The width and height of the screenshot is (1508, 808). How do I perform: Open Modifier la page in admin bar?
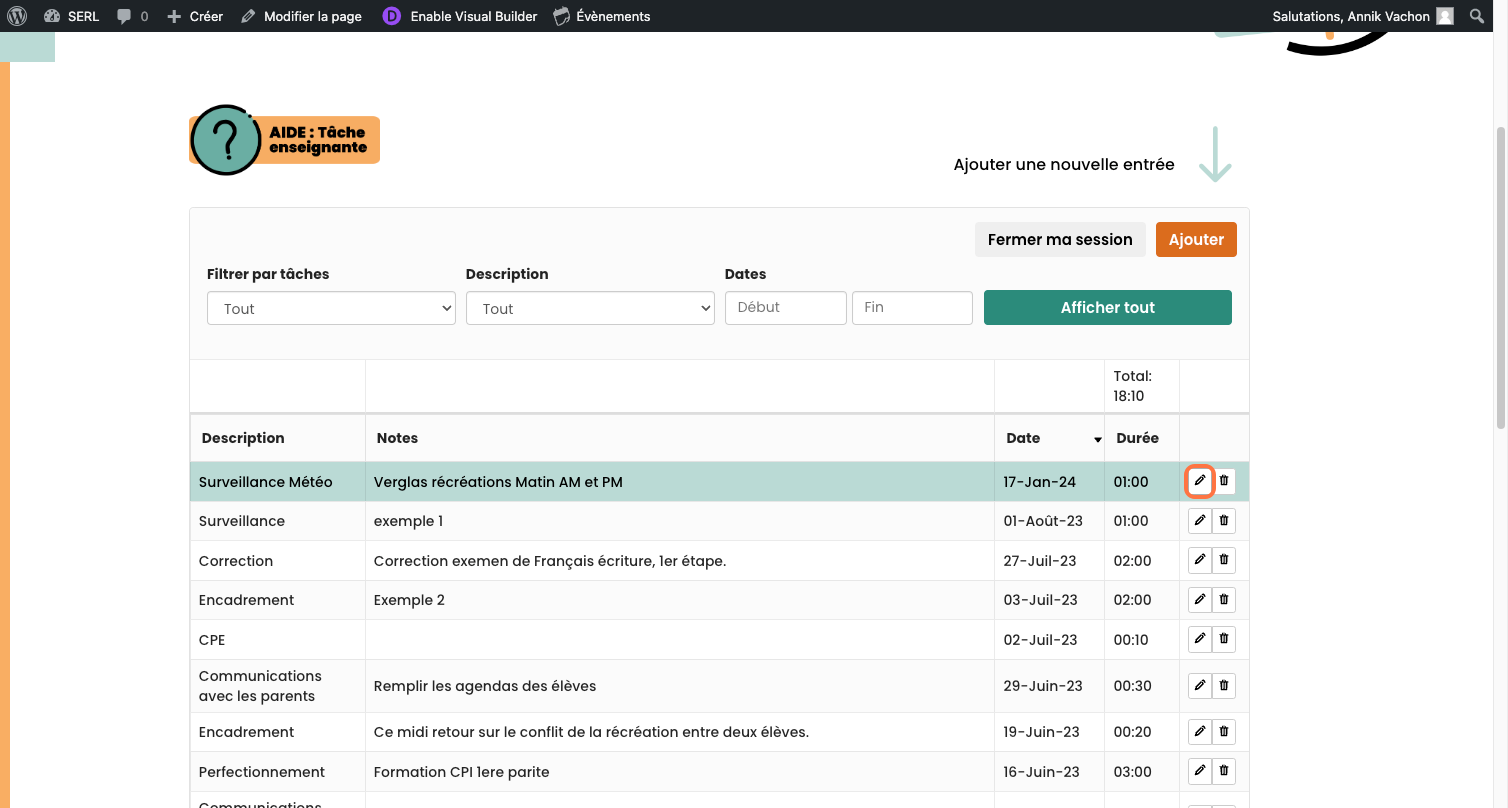point(302,16)
